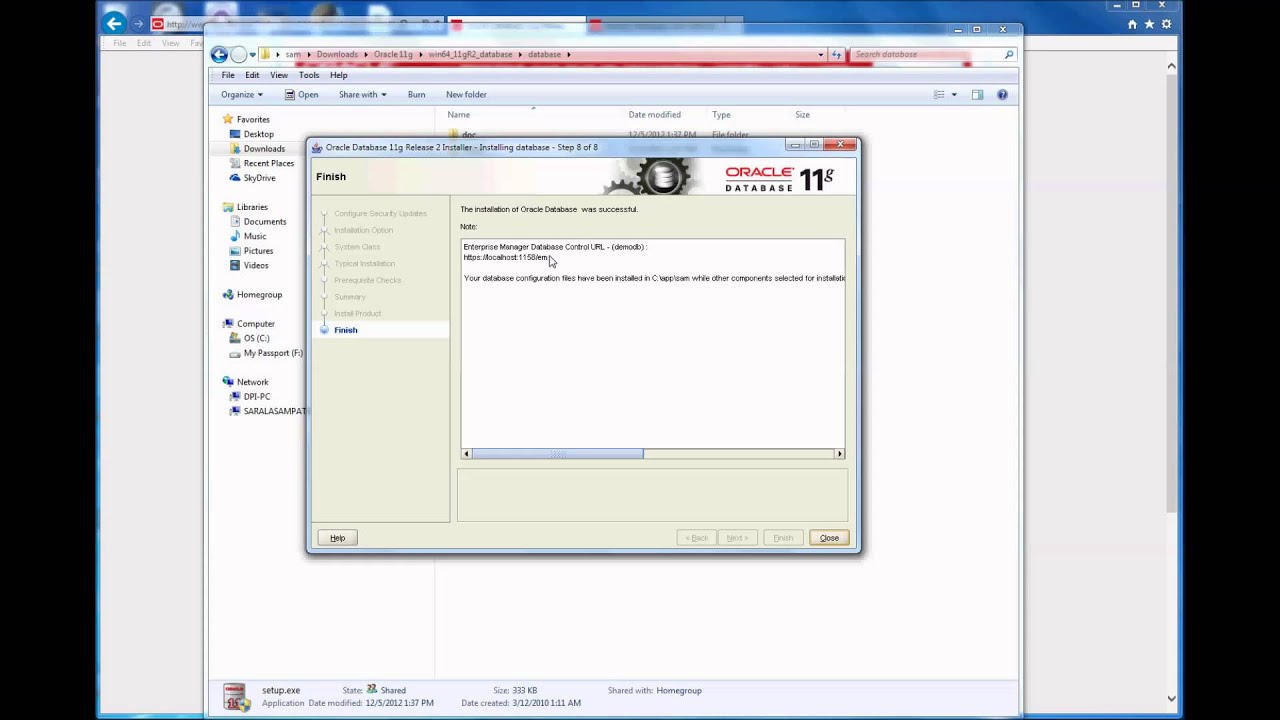Click the Open toolbar button in Explorer
1280x720 pixels.
(x=301, y=95)
